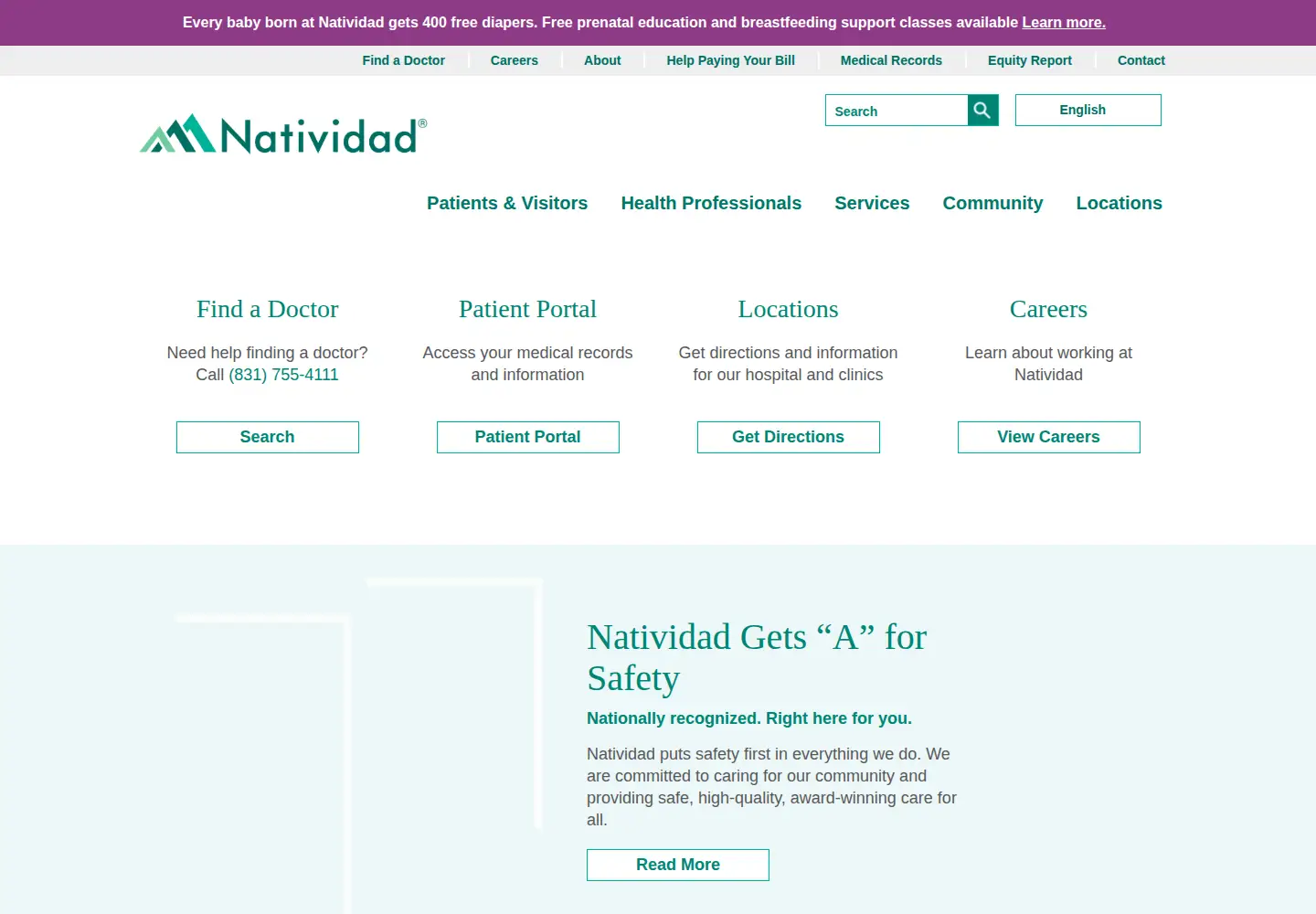Open Patients & Visitors menu

click(507, 203)
